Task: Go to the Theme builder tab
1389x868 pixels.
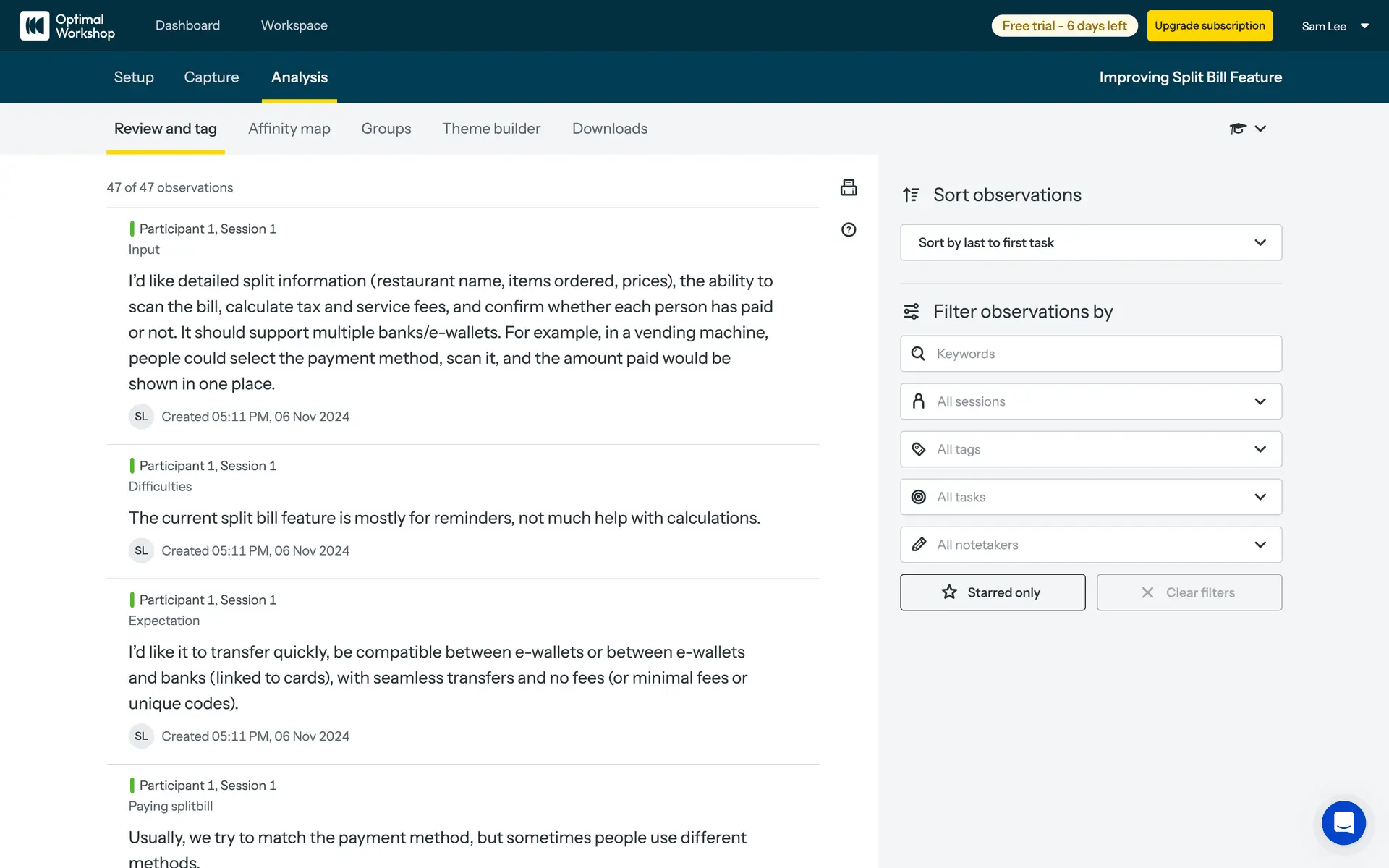Action: coord(491,129)
